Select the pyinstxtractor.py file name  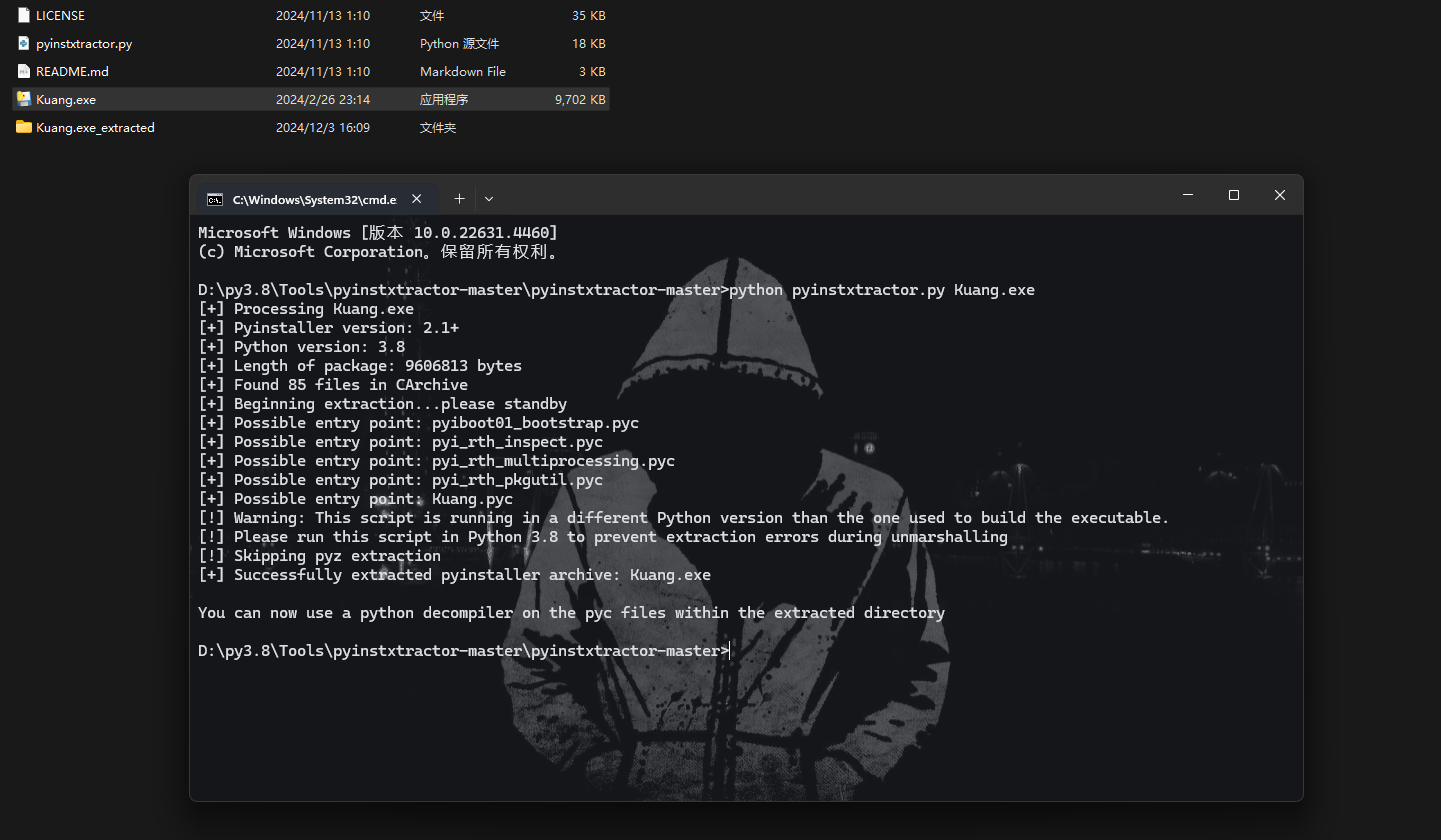[84, 44]
